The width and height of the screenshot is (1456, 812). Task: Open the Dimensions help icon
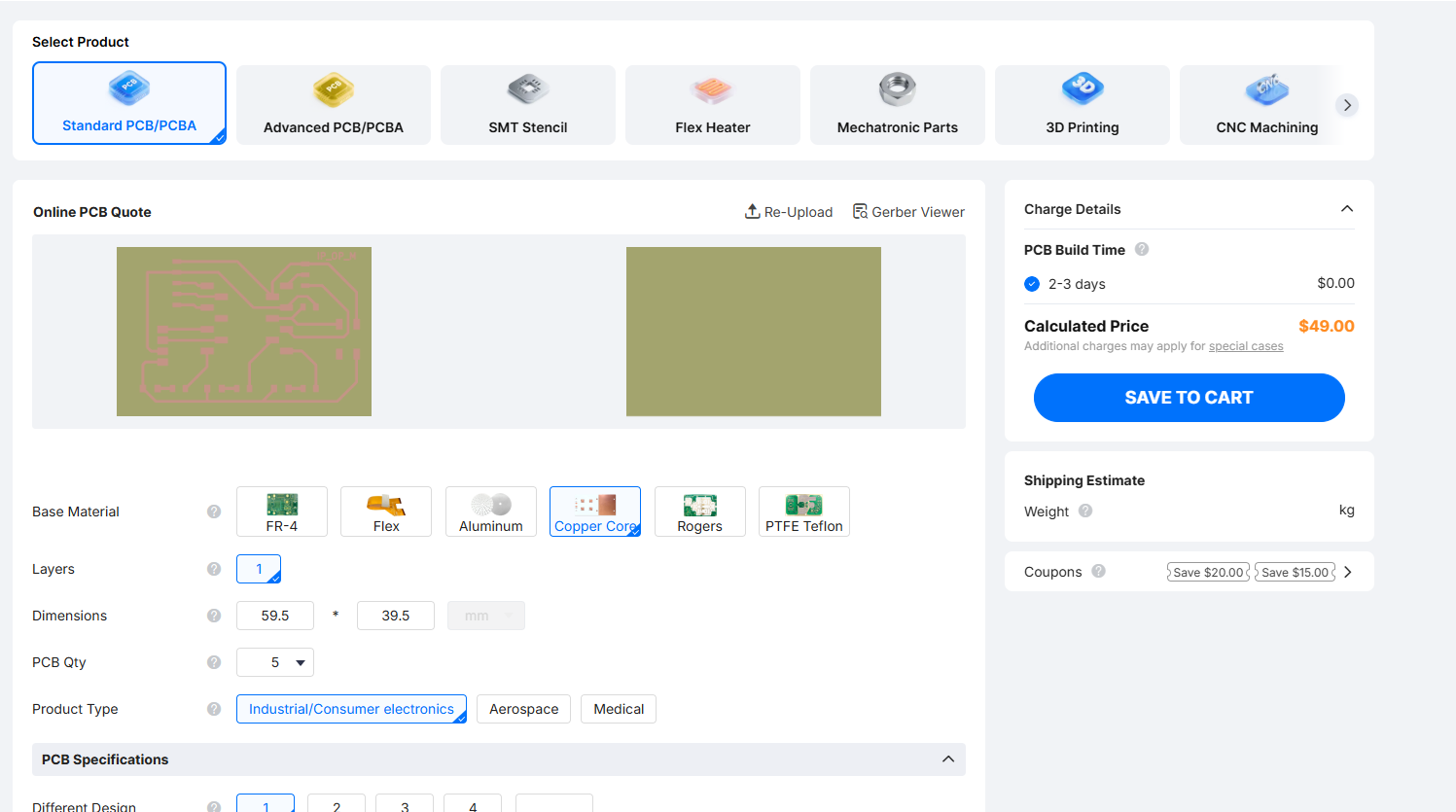[214, 616]
